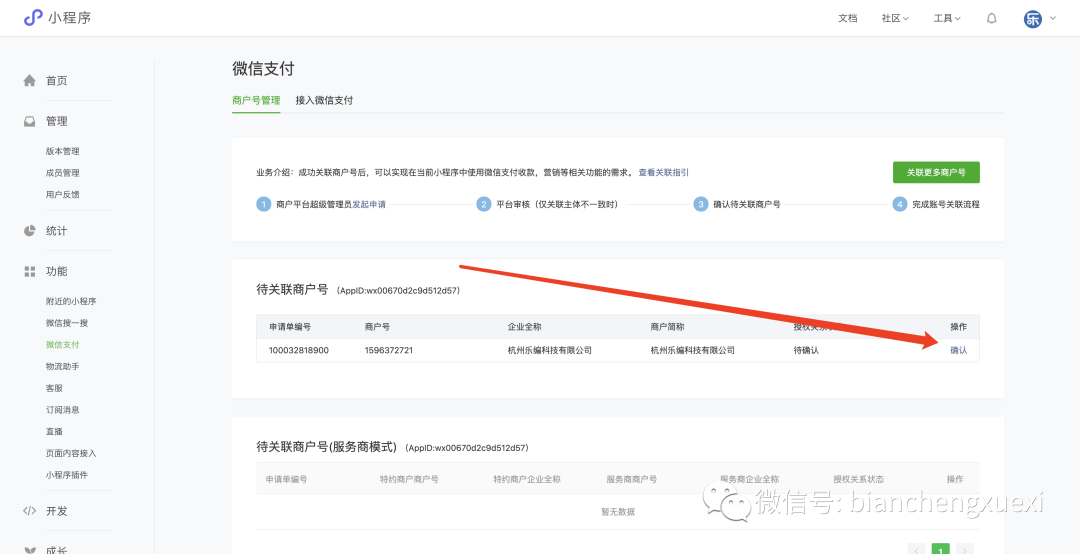This screenshot has width=1080, height=554.
Task: Switch to 商户号管理 tab
Action: point(256,100)
